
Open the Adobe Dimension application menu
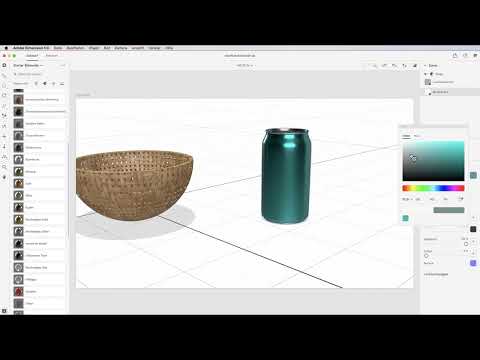[31, 48]
